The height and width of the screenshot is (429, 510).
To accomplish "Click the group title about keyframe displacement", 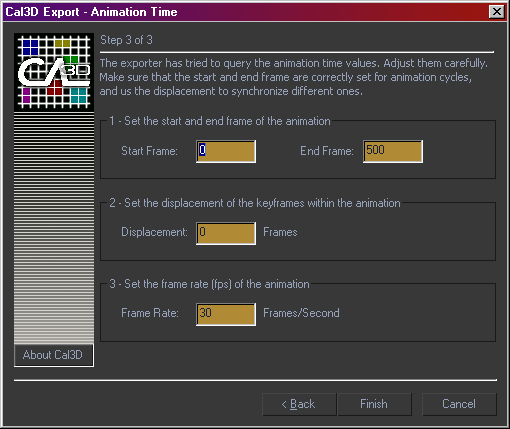I will click(x=255, y=203).
